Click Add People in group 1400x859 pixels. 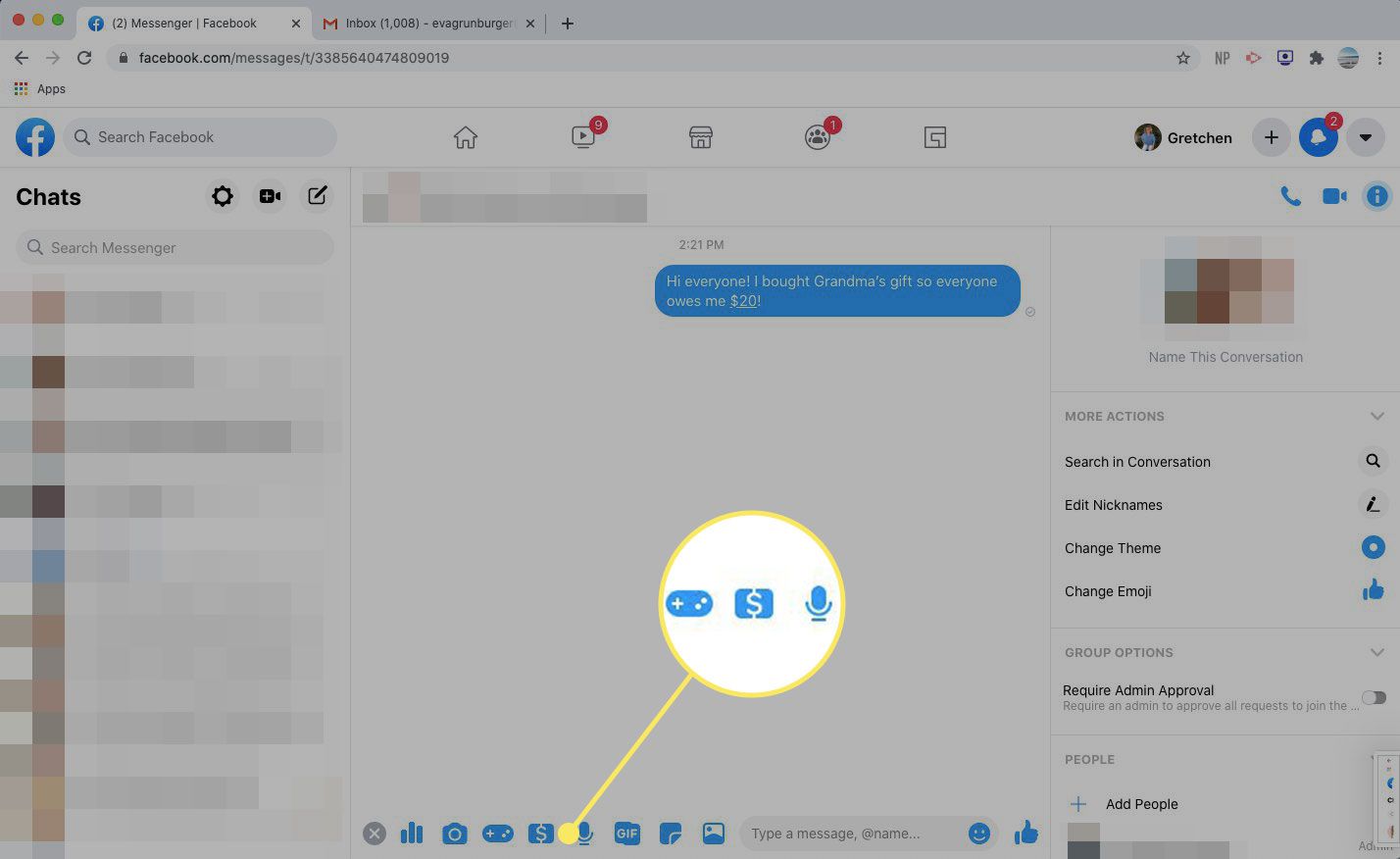pyautogui.click(x=1141, y=804)
